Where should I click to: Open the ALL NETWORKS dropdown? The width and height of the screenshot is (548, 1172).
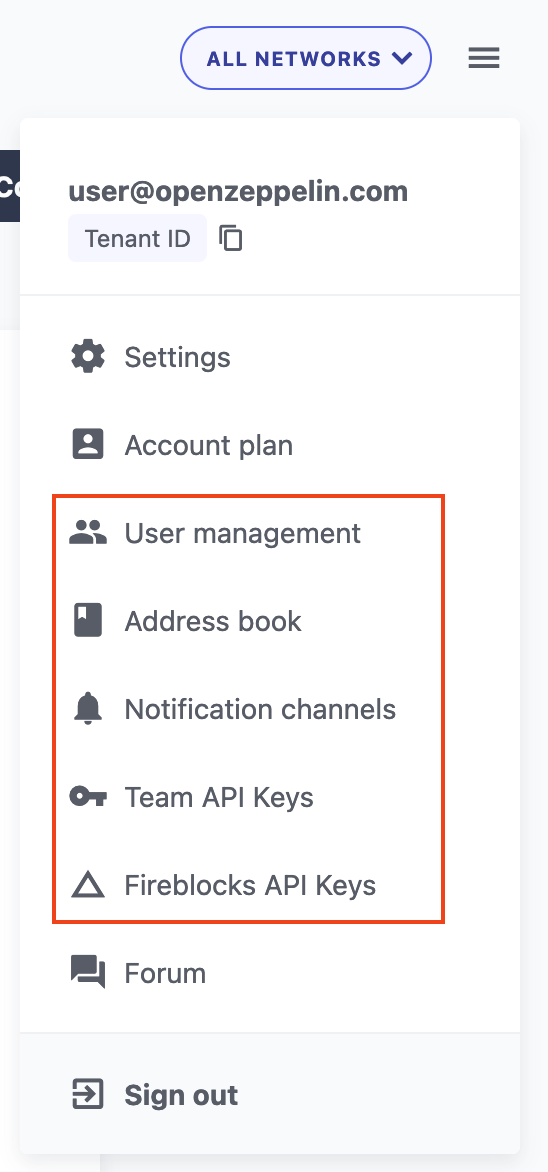pos(306,58)
